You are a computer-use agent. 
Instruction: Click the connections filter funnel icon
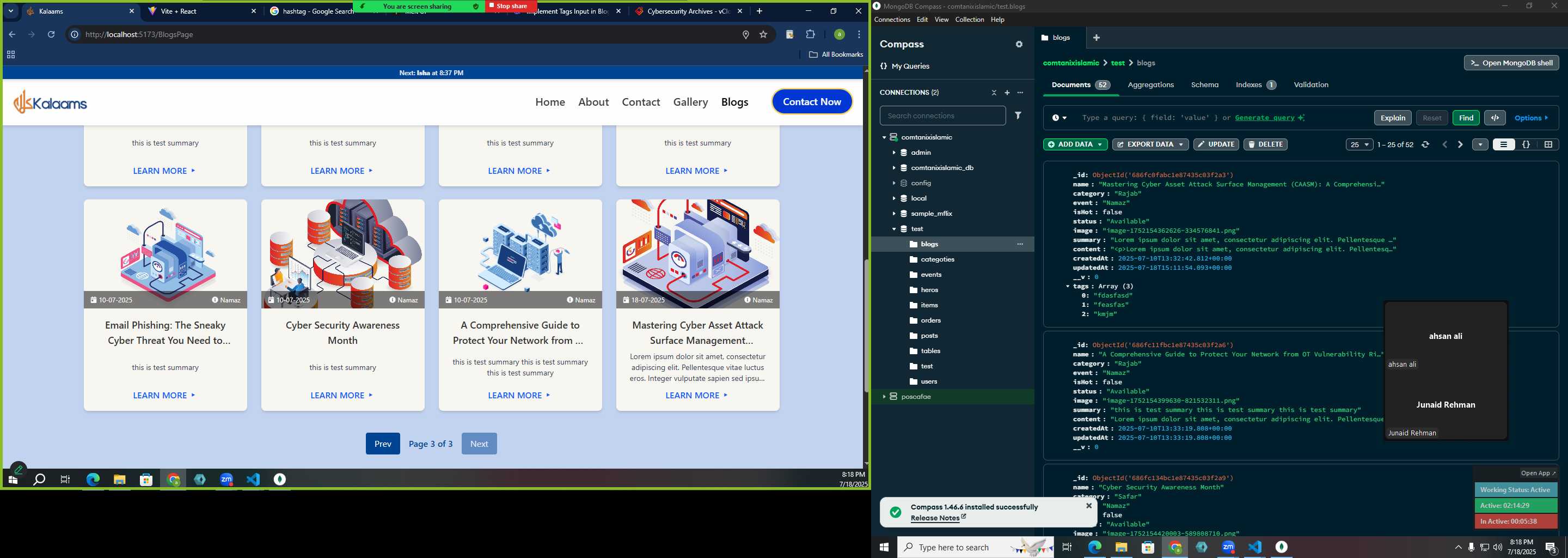[x=1018, y=115]
